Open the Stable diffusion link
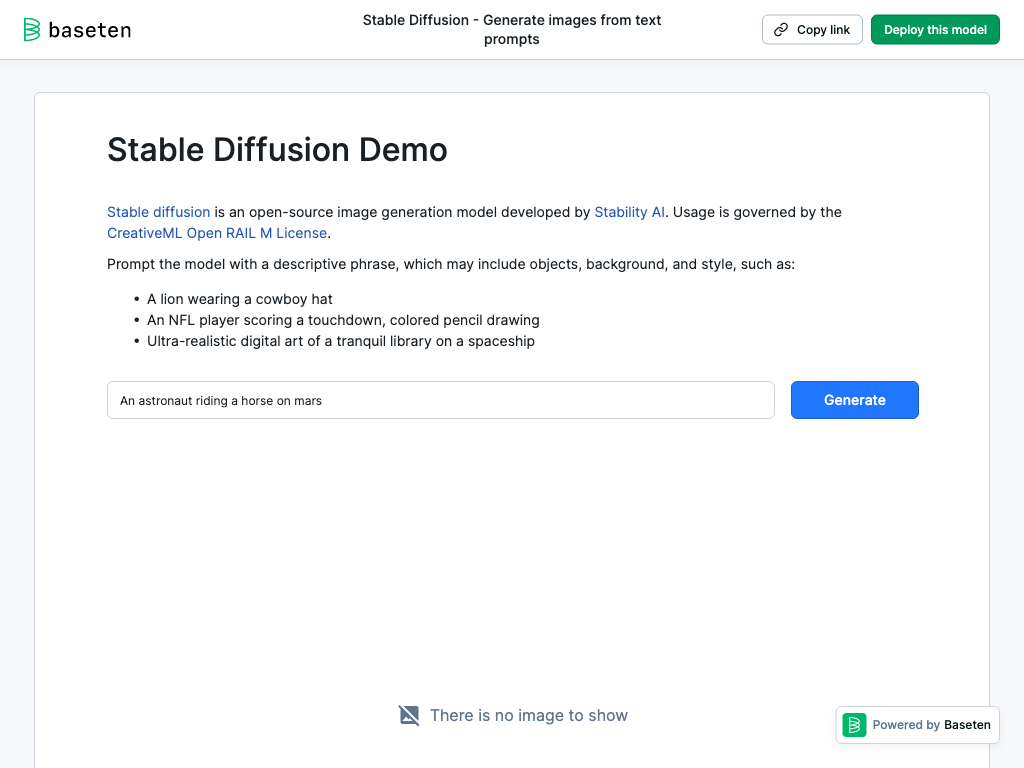Screen dimensions: 1024x768 159,212
